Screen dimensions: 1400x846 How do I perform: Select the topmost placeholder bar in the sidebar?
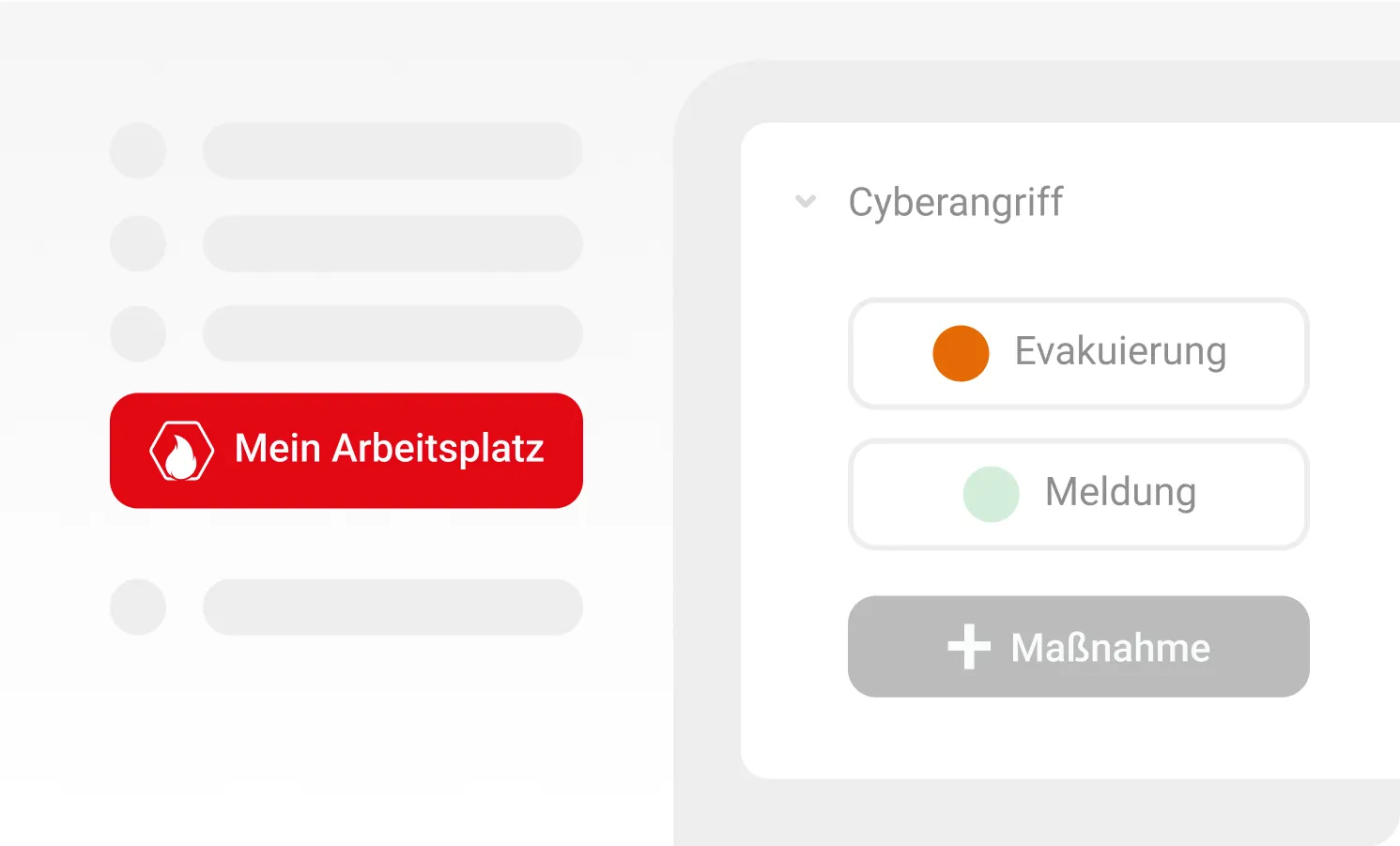coord(392,150)
